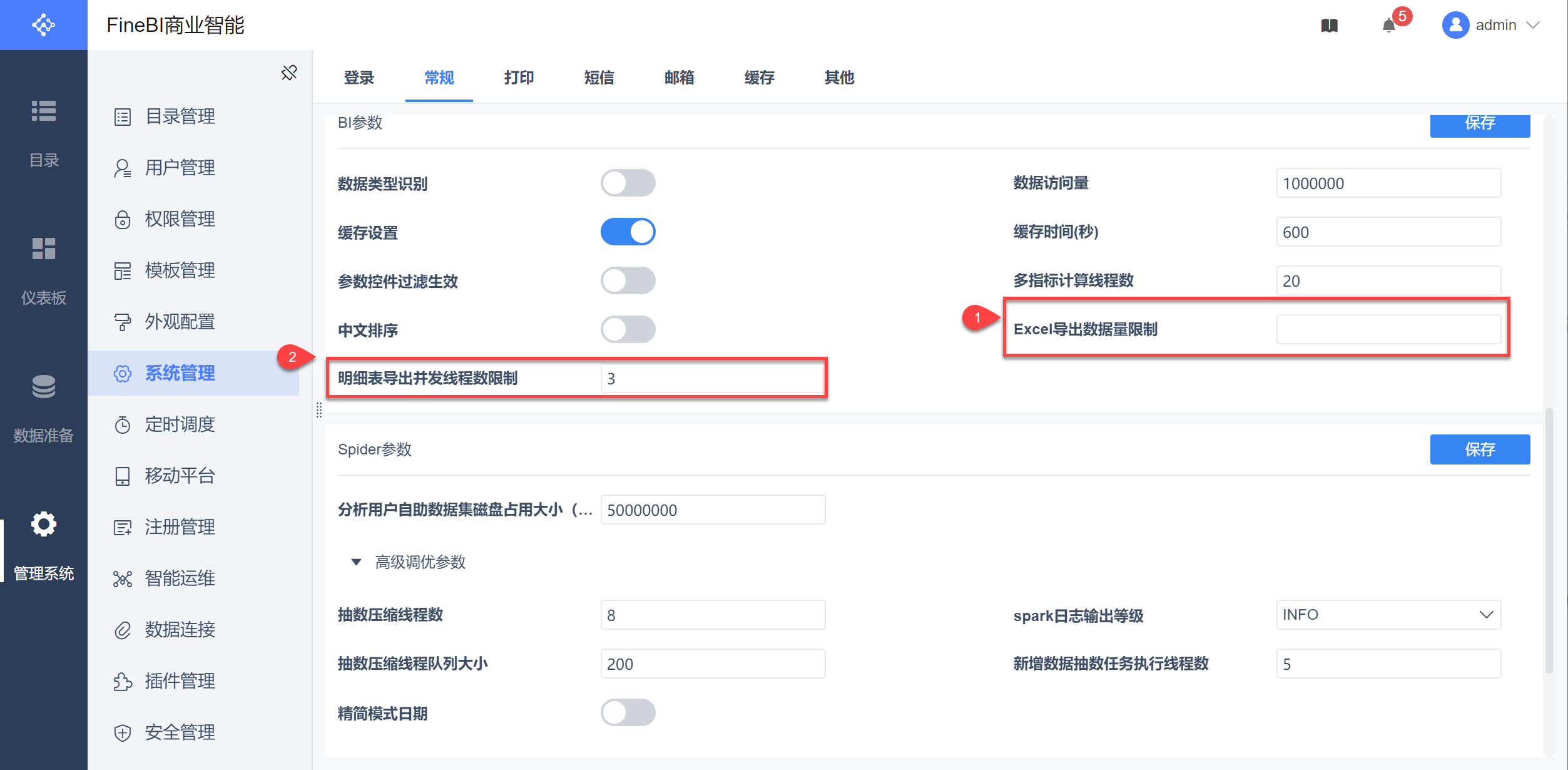Select 管理系统 gear icon
The height and width of the screenshot is (770, 1568).
[44, 524]
